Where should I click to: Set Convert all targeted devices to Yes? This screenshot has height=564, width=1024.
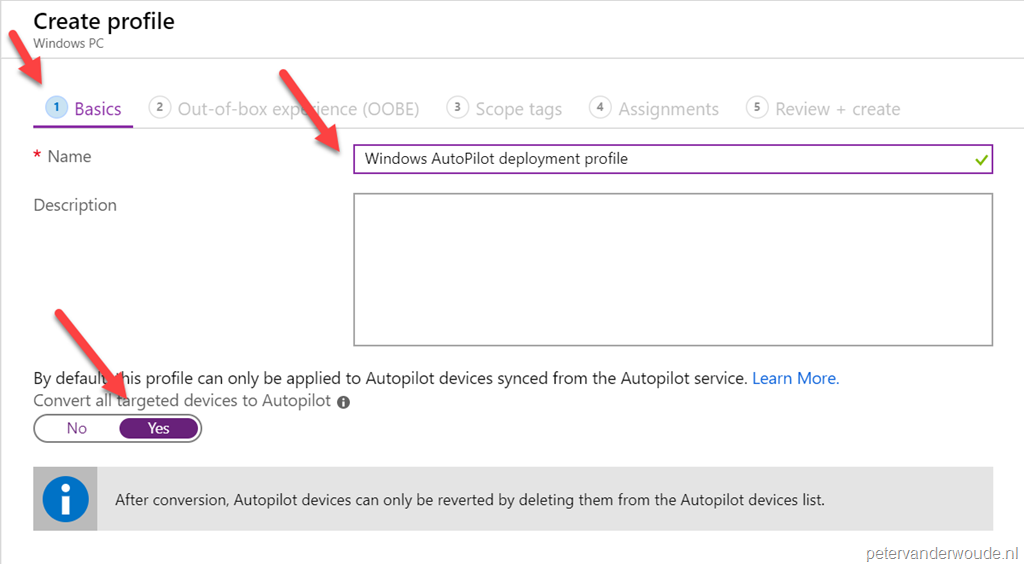pyautogui.click(x=159, y=428)
